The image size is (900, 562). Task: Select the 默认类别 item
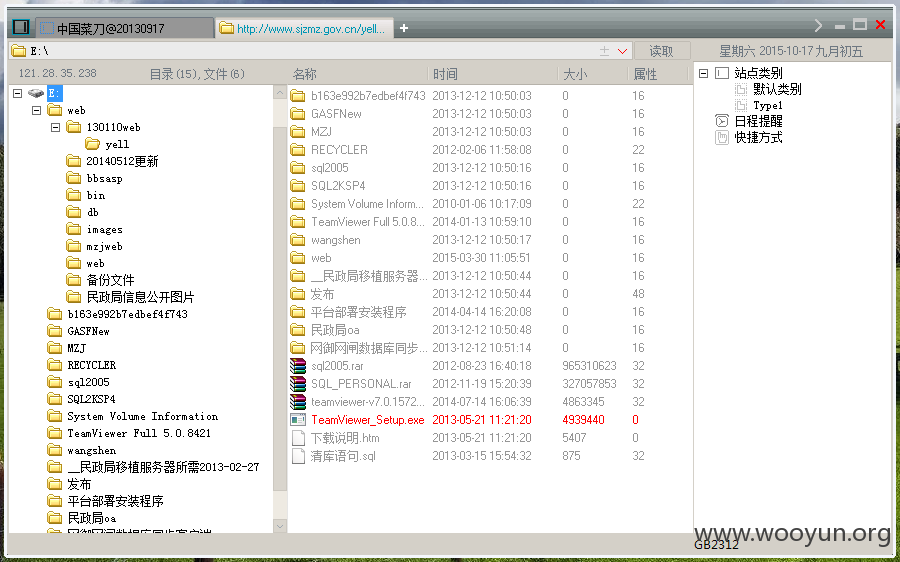click(x=777, y=89)
